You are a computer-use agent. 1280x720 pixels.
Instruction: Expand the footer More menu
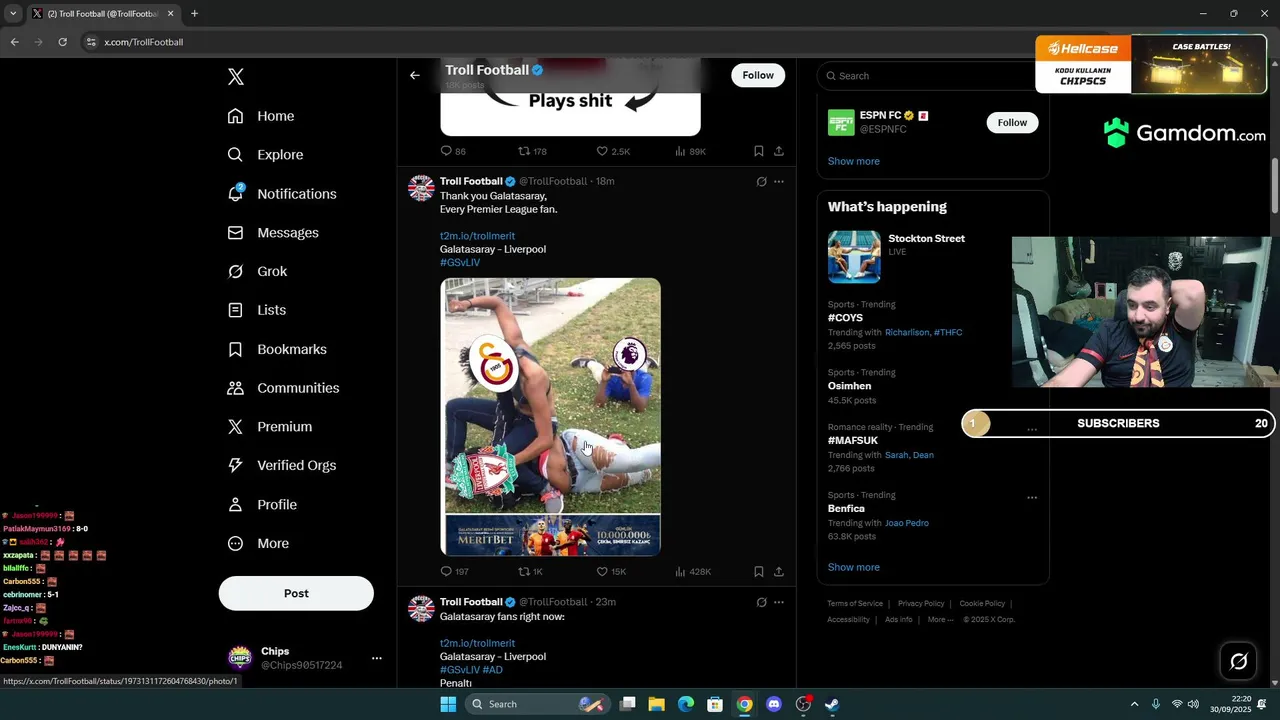(x=939, y=620)
